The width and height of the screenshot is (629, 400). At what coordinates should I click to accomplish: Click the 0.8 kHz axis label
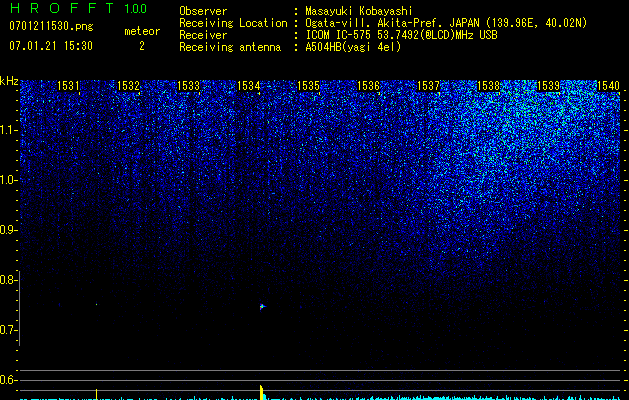tap(8, 280)
